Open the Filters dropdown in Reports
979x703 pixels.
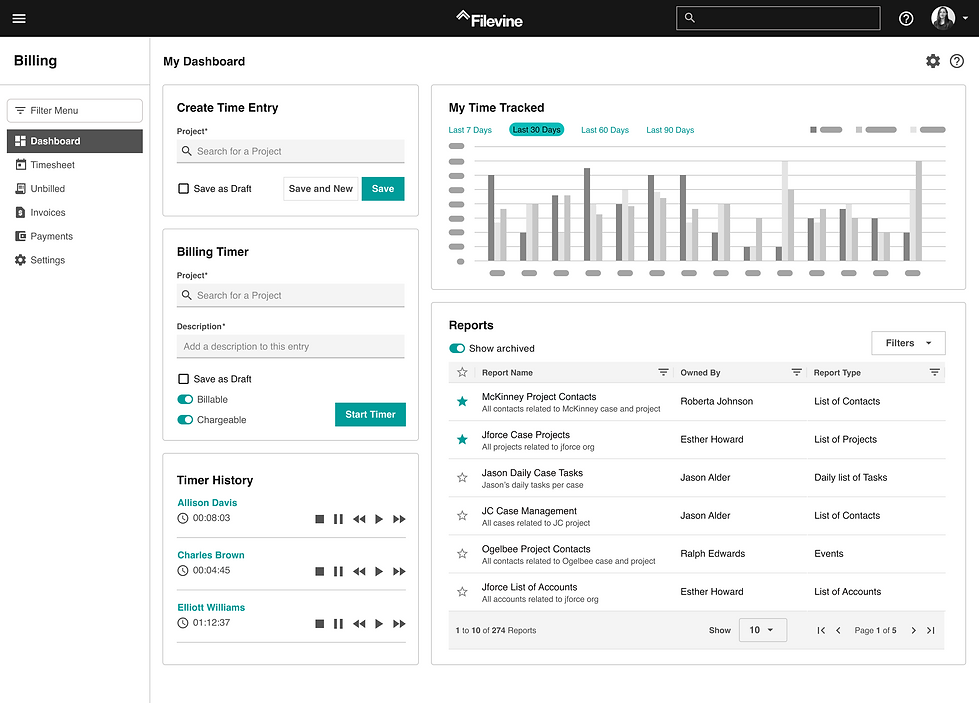coord(908,343)
